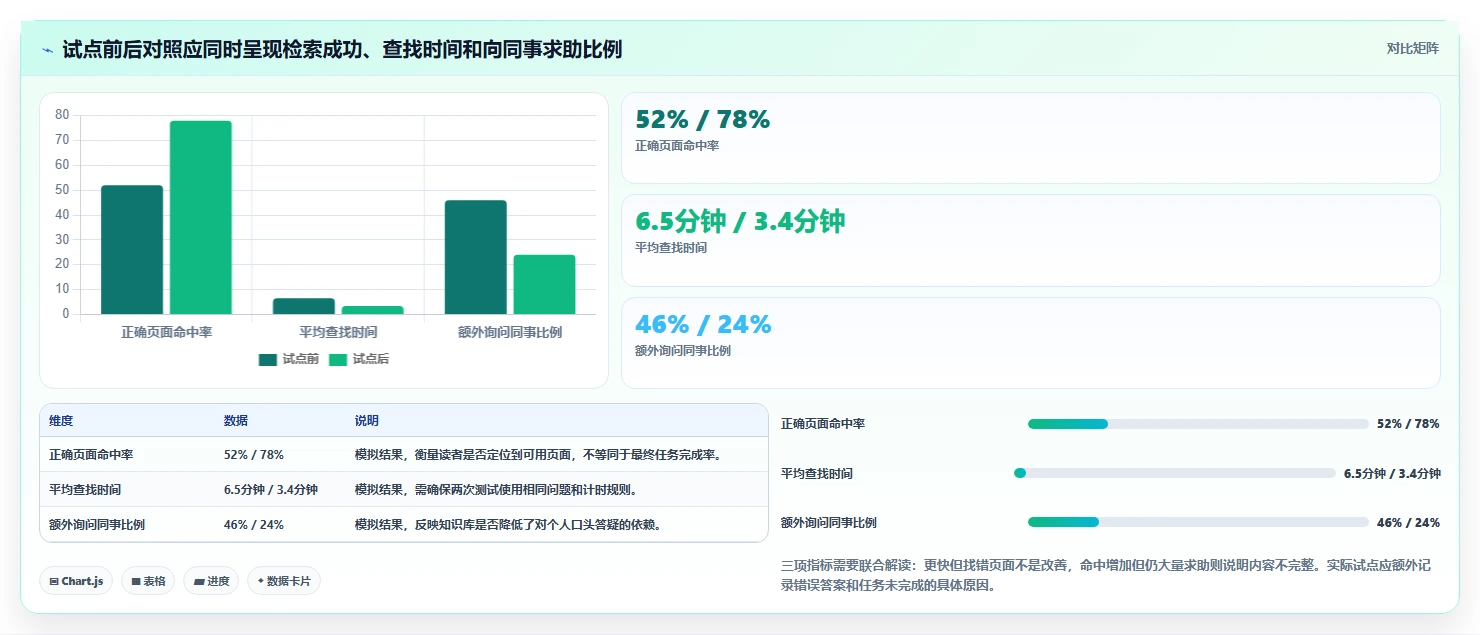Click the note paragraph starting 三项指标需要联合解读
Image resolution: width=1480 pixels, height=635 pixels.
tap(1106, 576)
